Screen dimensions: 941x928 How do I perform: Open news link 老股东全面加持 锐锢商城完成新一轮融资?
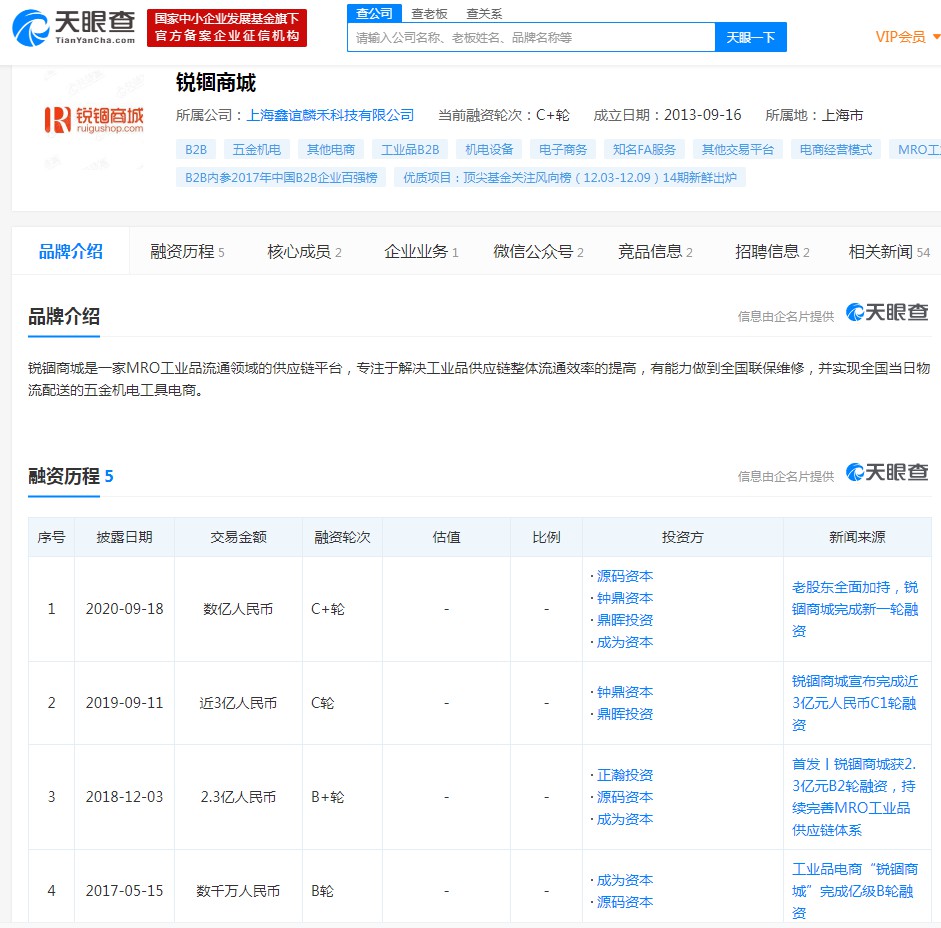[855, 609]
